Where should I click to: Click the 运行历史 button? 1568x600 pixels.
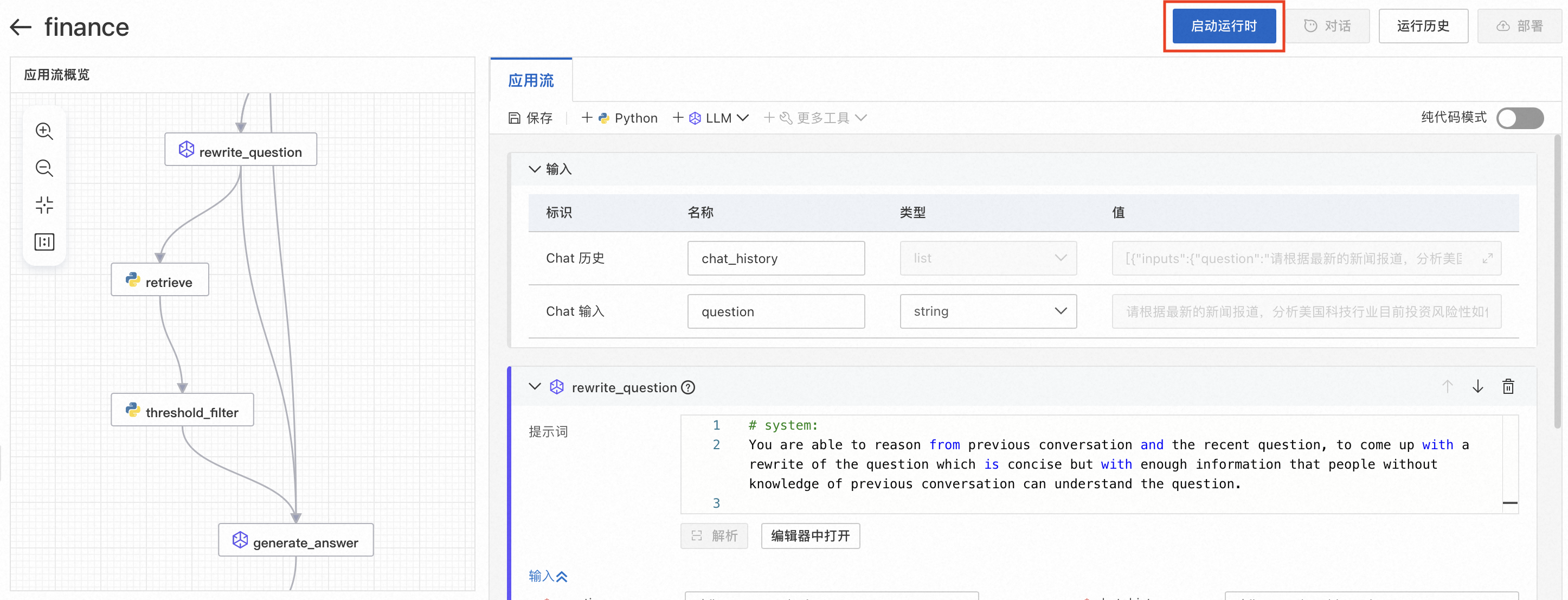pos(1423,26)
